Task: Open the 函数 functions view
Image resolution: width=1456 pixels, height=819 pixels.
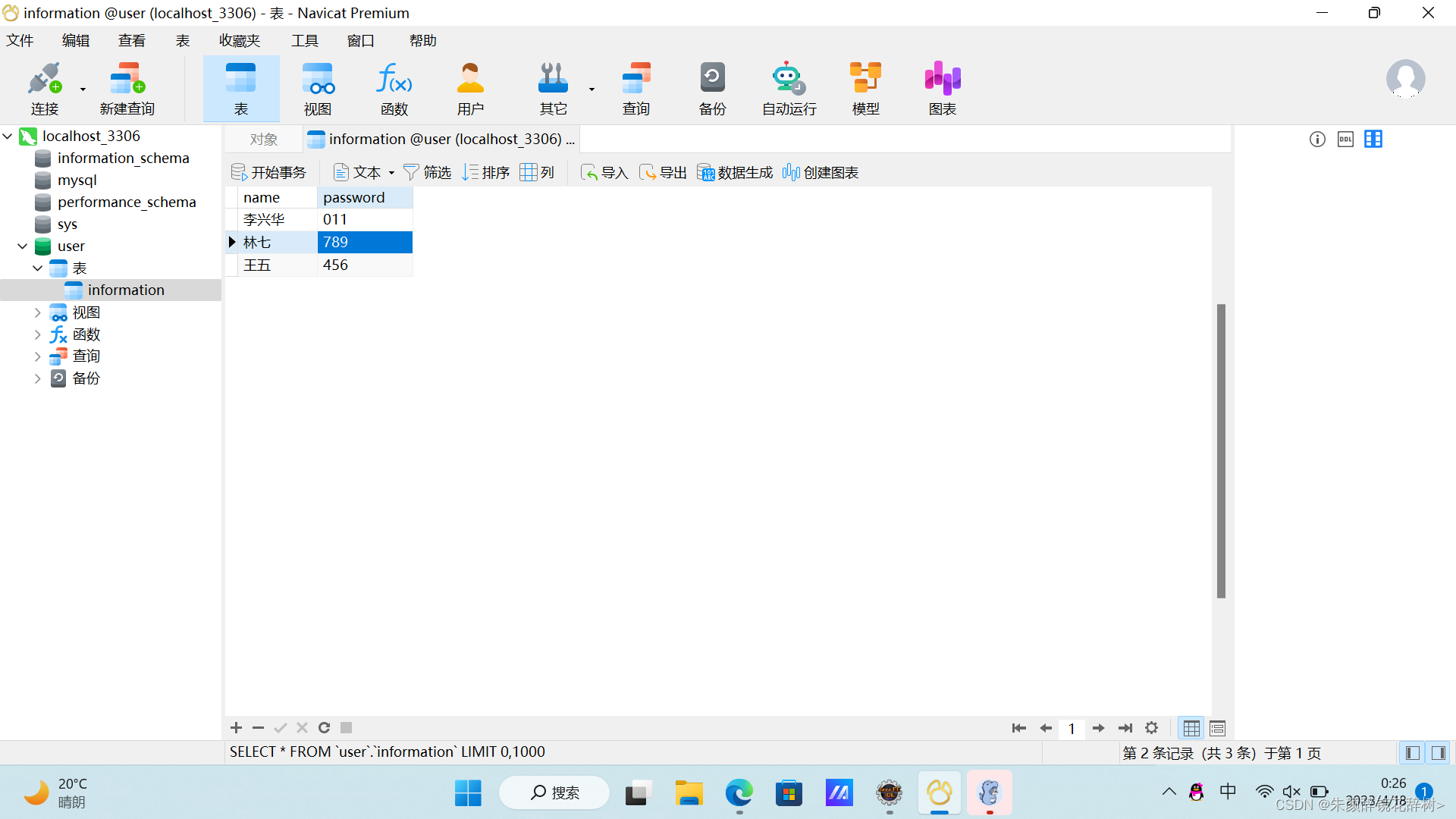Action: [x=394, y=88]
